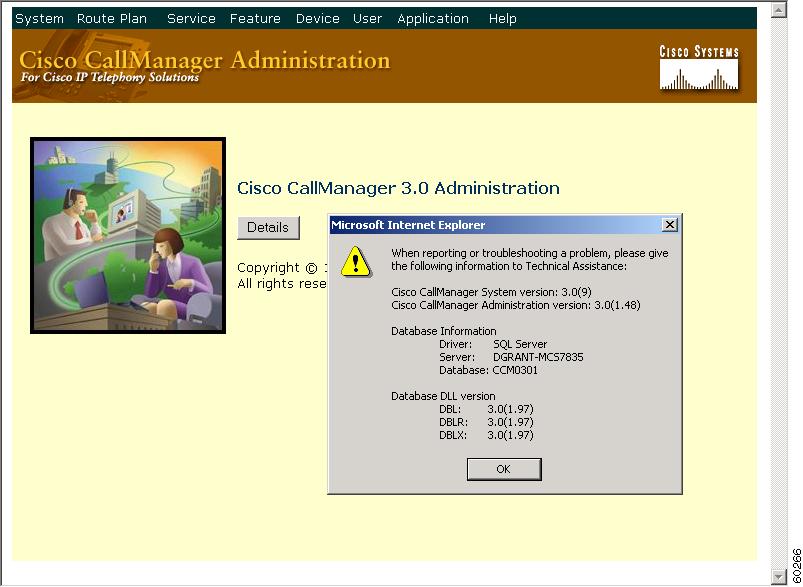Click the DBLX: 3.0(1.97) version line

click(486, 435)
